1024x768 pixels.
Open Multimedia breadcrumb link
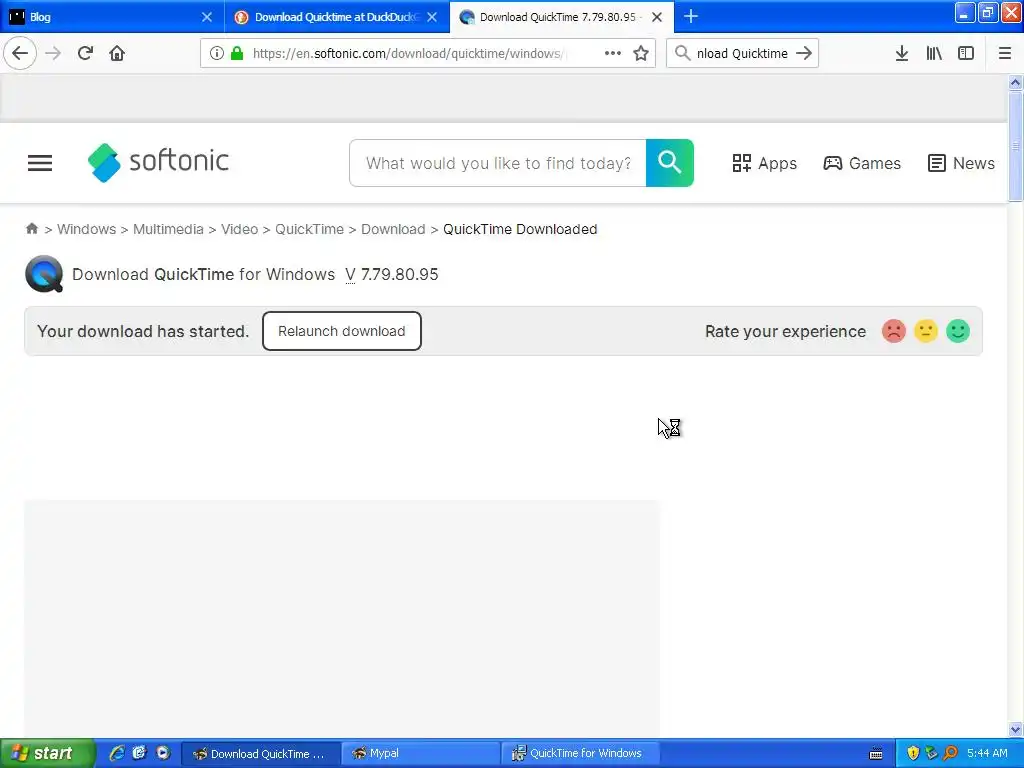[168, 229]
